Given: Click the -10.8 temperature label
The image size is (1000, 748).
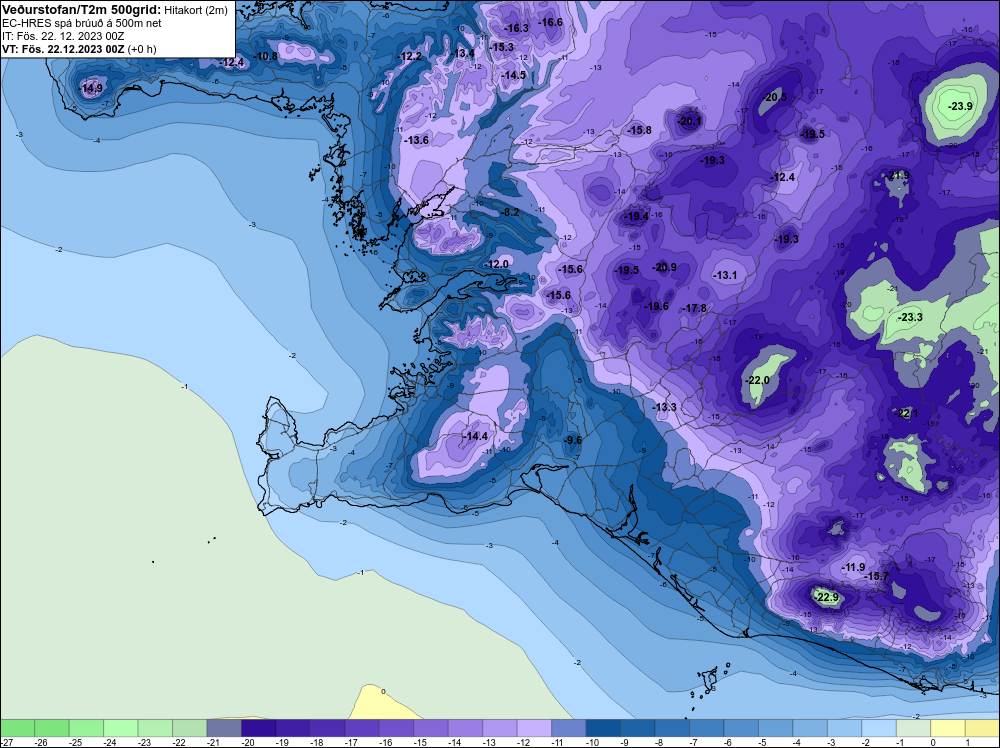Looking at the screenshot, I should pyautogui.click(x=266, y=56).
